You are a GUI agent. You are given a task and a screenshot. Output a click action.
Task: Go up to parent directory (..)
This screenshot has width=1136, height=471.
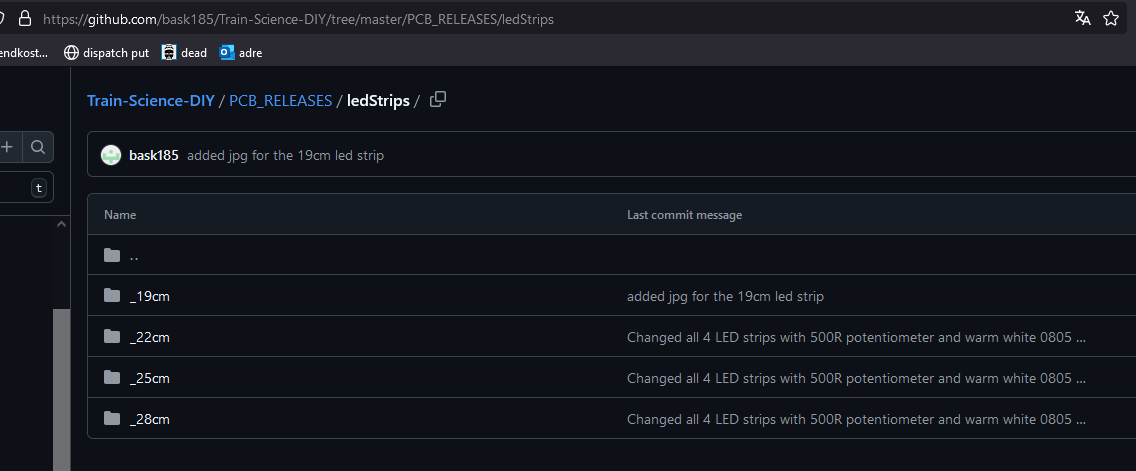click(x=134, y=255)
